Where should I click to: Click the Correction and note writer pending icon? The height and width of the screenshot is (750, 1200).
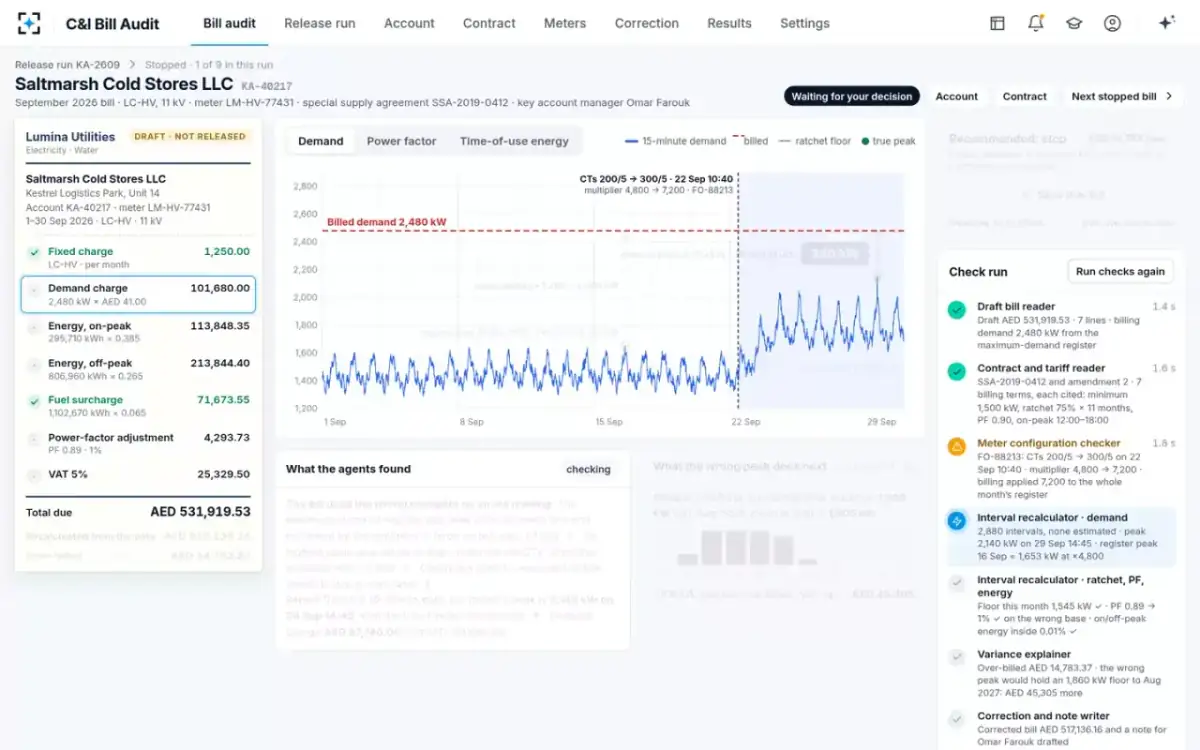(x=957, y=719)
